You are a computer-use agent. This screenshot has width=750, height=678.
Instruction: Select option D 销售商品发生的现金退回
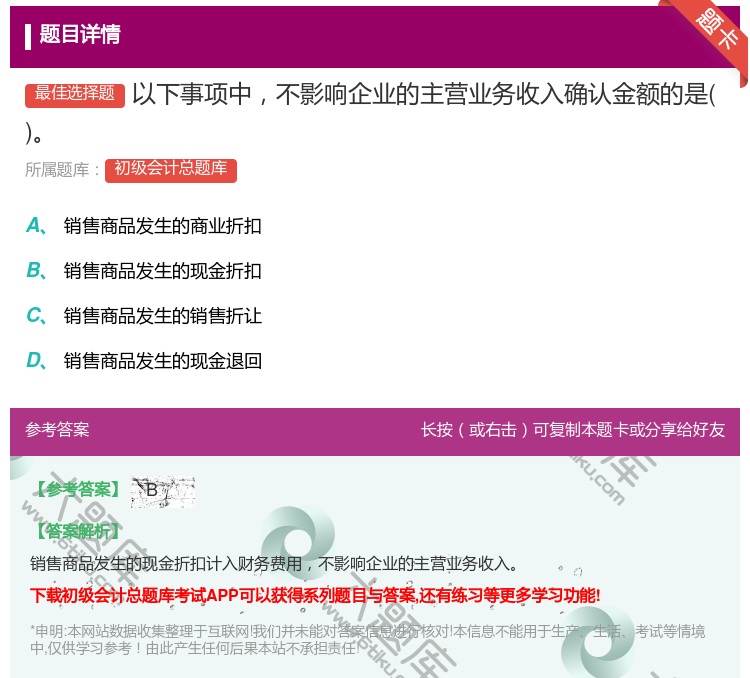(144, 361)
